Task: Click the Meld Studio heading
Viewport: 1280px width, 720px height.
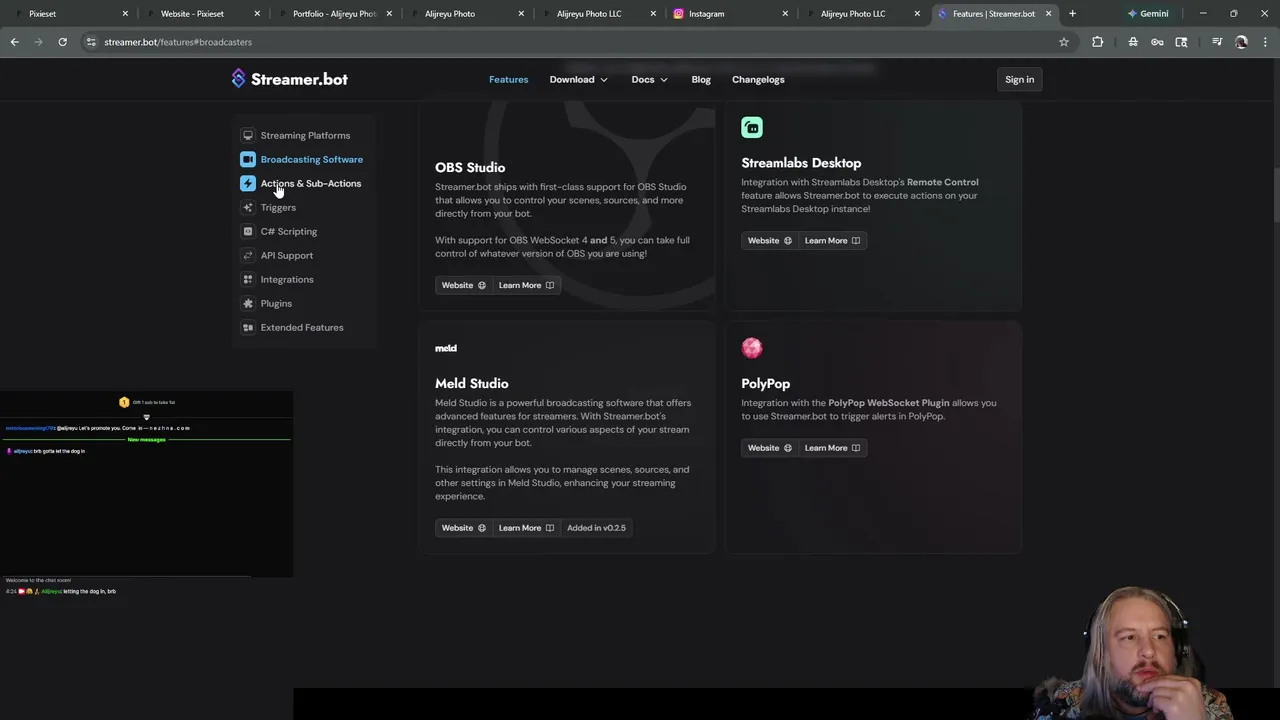Action: click(x=472, y=383)
